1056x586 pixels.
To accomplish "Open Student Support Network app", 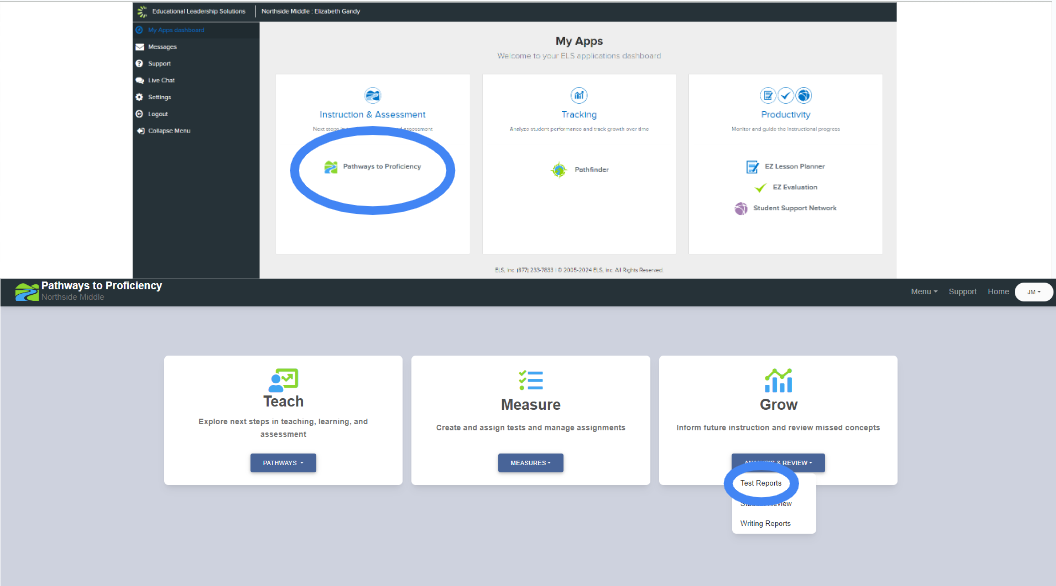I will pyautogui.click(x=795, y=208).
